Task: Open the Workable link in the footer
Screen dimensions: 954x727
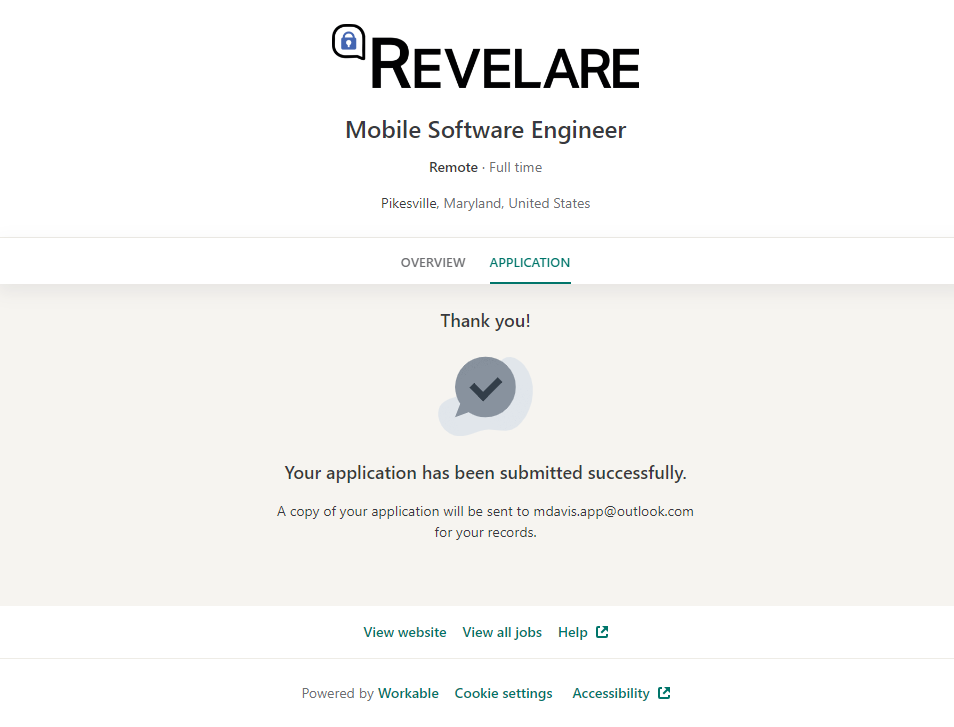Action: tap(408, 693)
